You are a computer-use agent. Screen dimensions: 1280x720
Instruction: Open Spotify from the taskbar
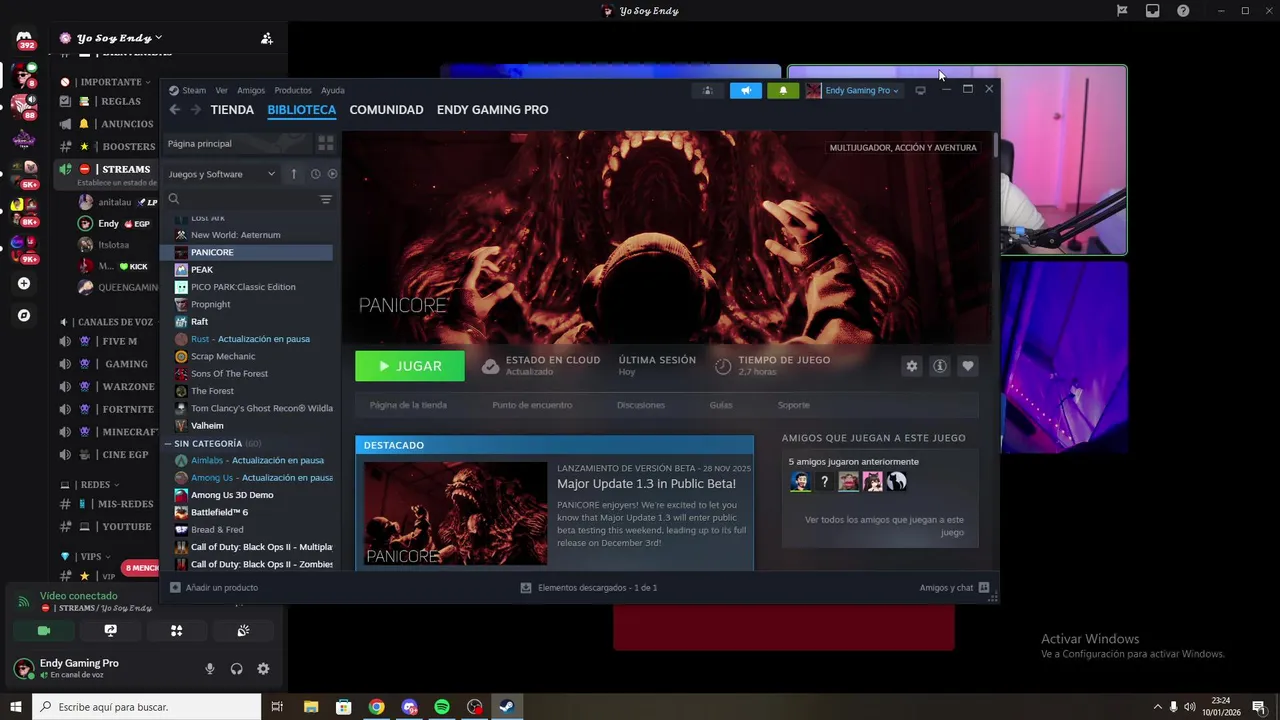point(442,707)
